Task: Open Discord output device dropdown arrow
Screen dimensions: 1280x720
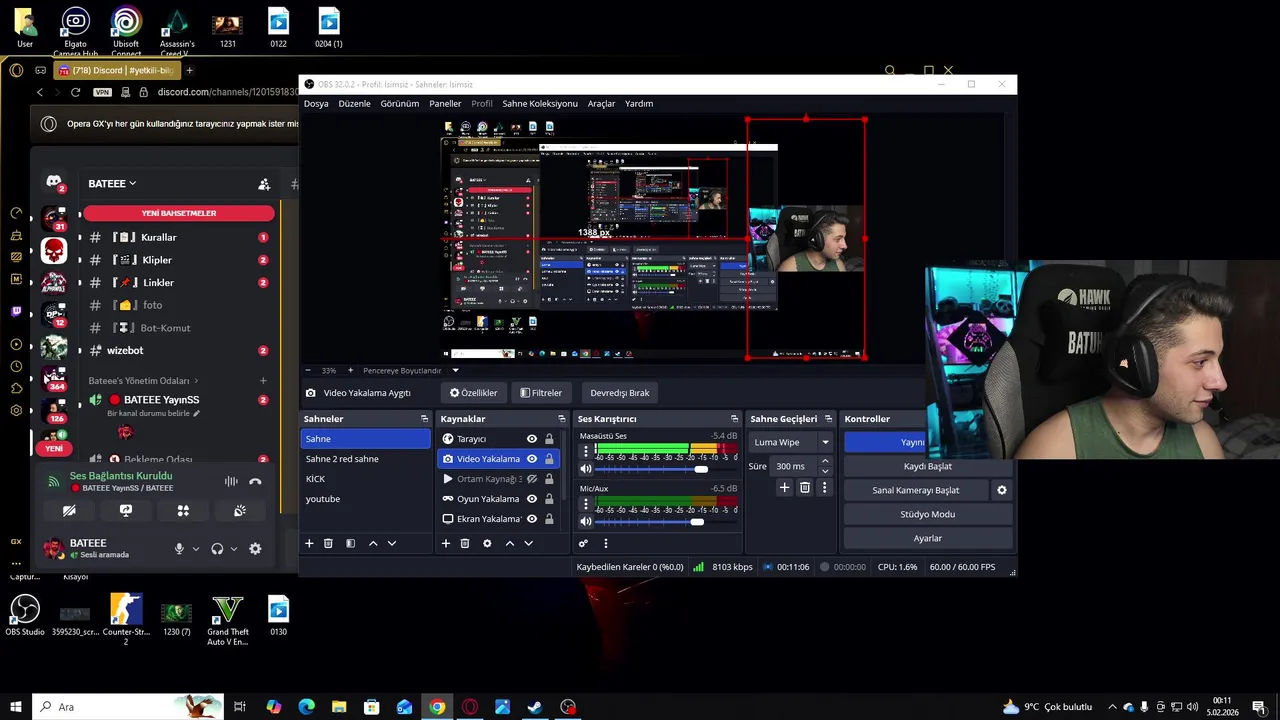Action: tap(234, 548)
